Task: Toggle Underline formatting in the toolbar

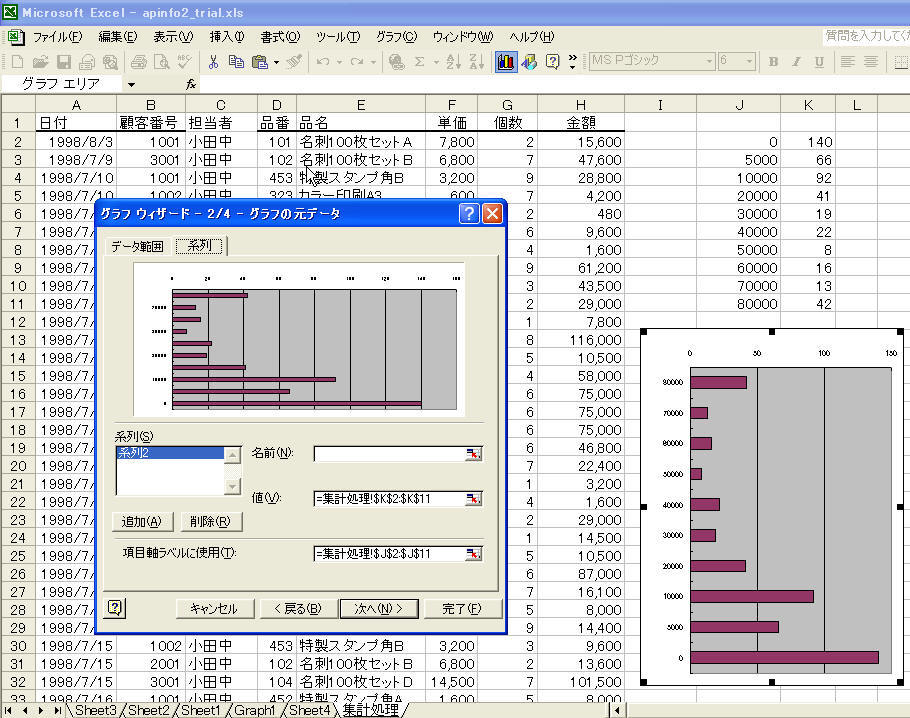Action: (x=819, y=62)
